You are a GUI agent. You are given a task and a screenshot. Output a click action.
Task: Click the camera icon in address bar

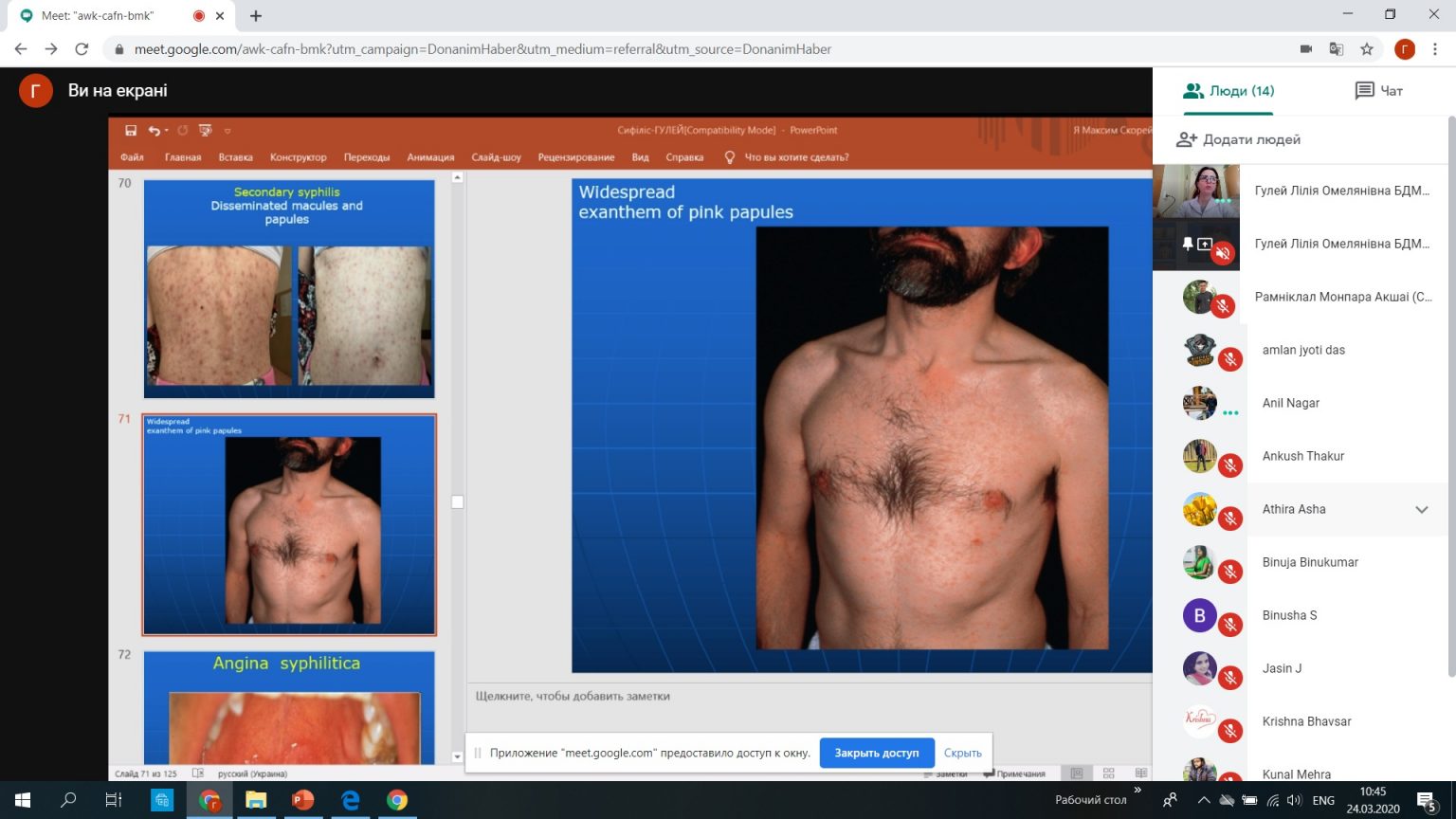click(x=1305, y=49)
